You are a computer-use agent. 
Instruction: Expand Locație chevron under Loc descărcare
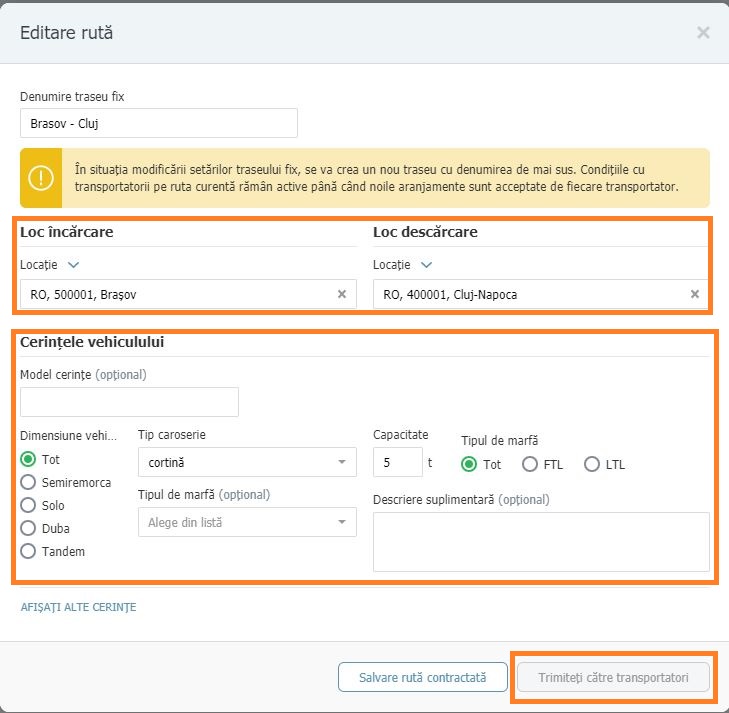pyautogui.click(x=426, y=265)
